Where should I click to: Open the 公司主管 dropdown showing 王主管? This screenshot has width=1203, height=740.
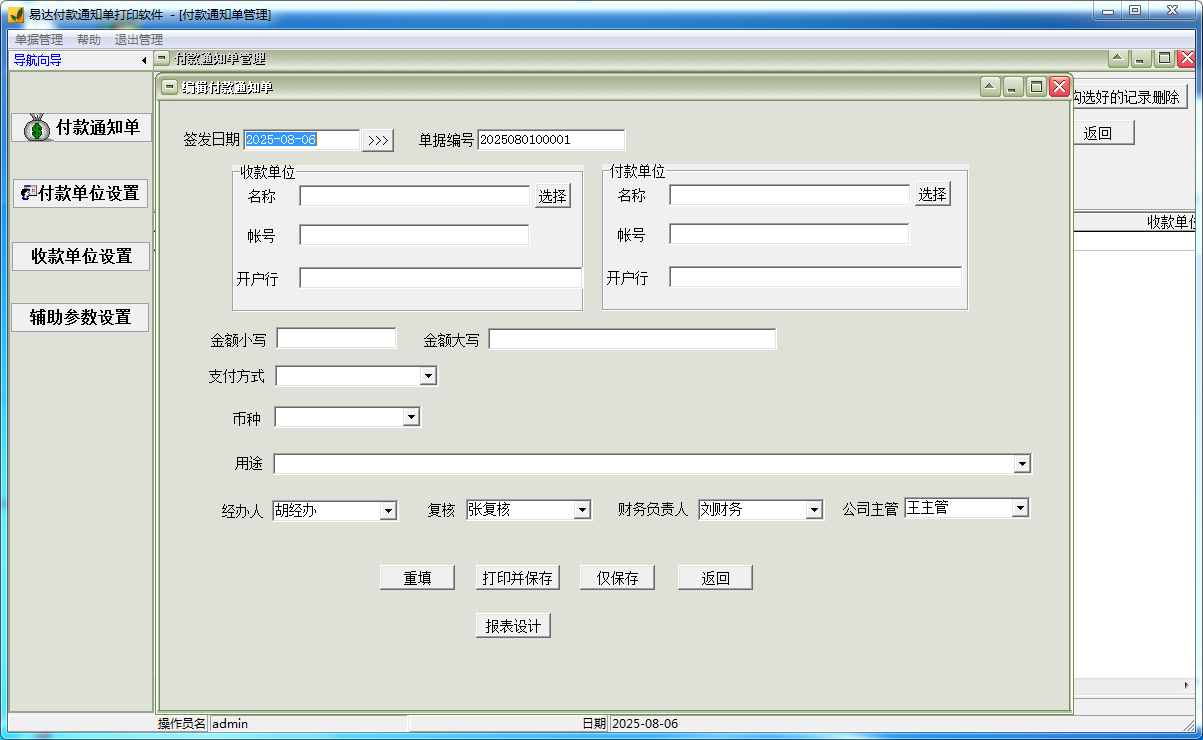(1020, 507)
